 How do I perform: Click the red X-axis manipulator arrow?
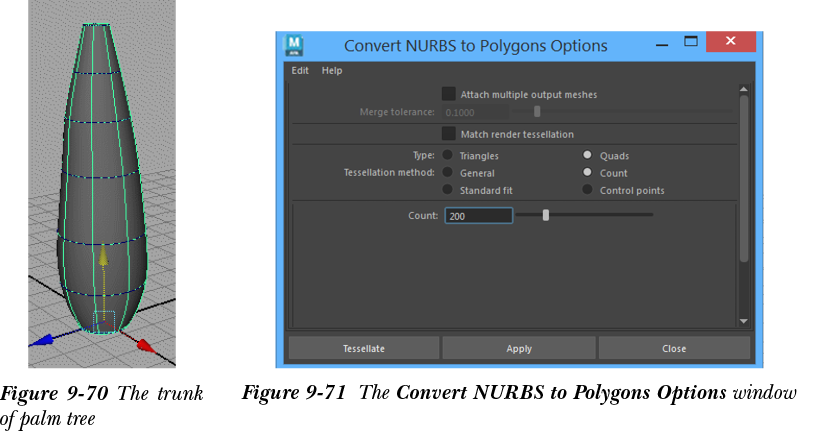tap(144, 346)
